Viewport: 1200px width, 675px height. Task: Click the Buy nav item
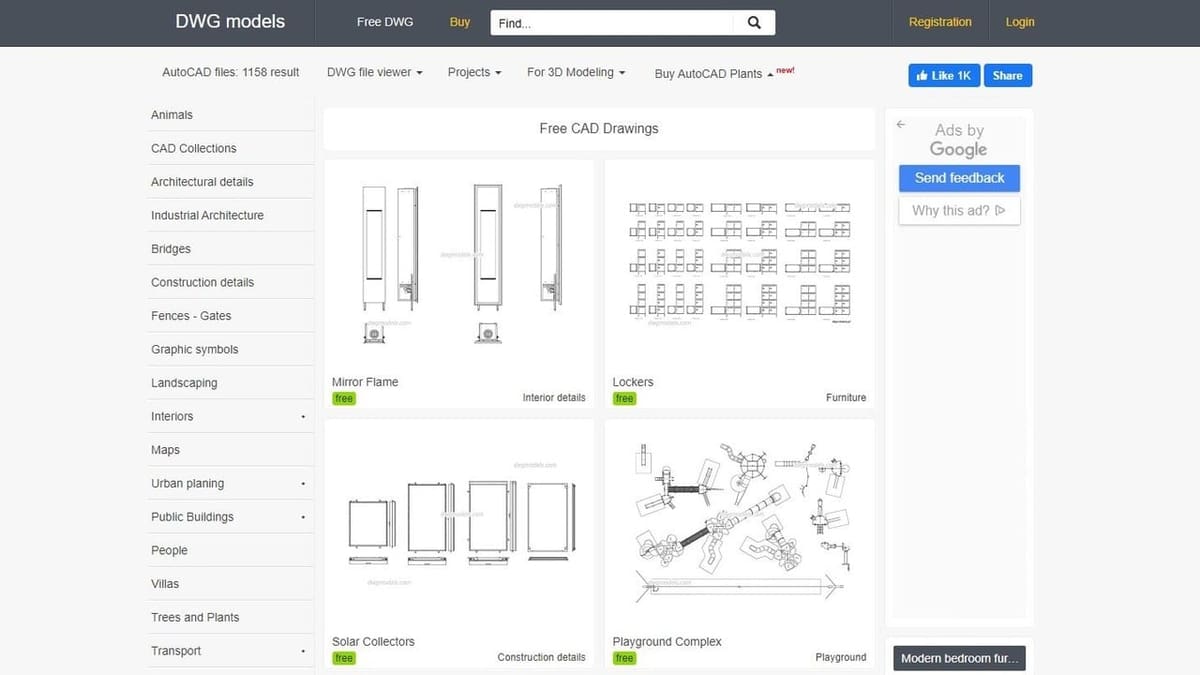460,22
